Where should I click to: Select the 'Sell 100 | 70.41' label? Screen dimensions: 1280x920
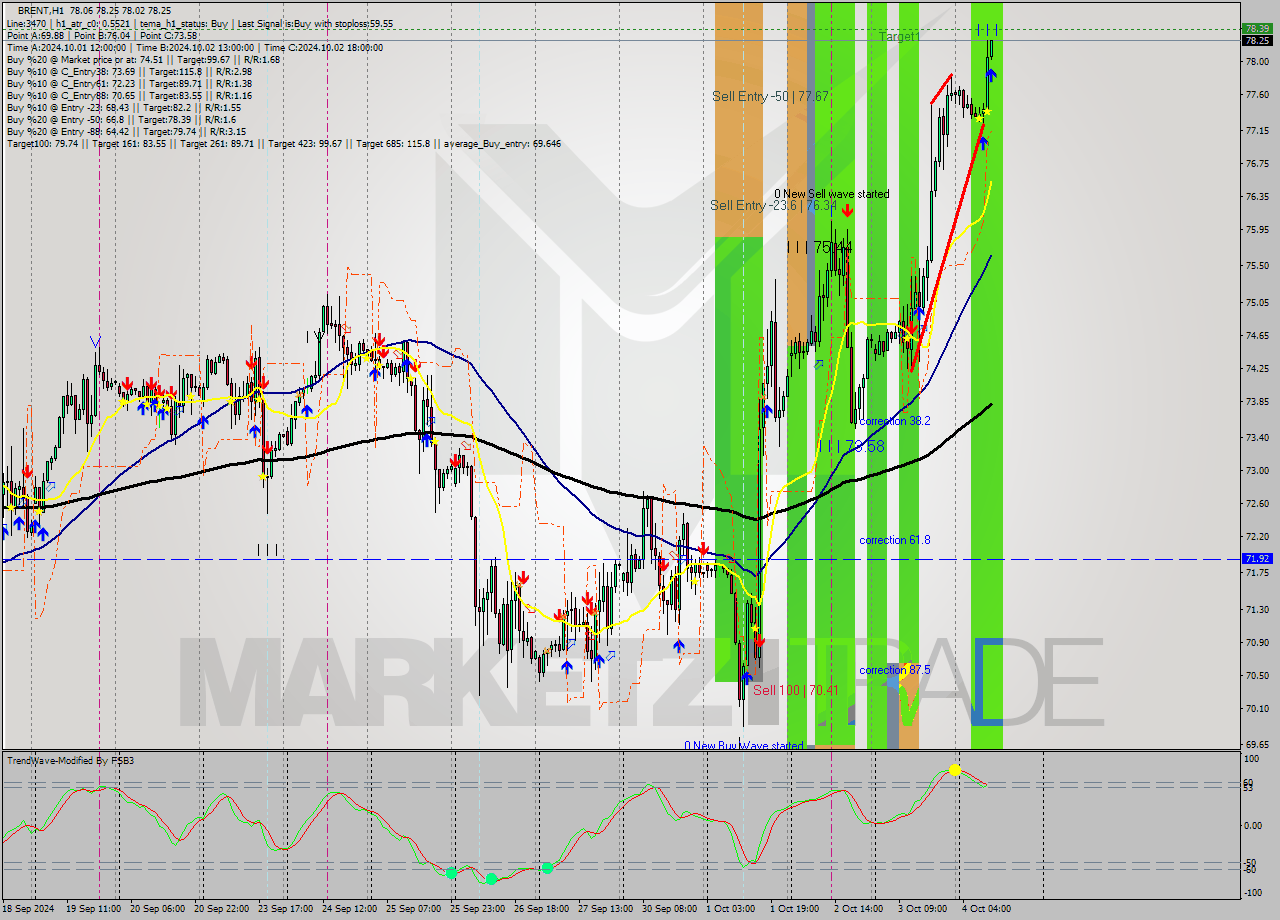[x=794, y=690]
